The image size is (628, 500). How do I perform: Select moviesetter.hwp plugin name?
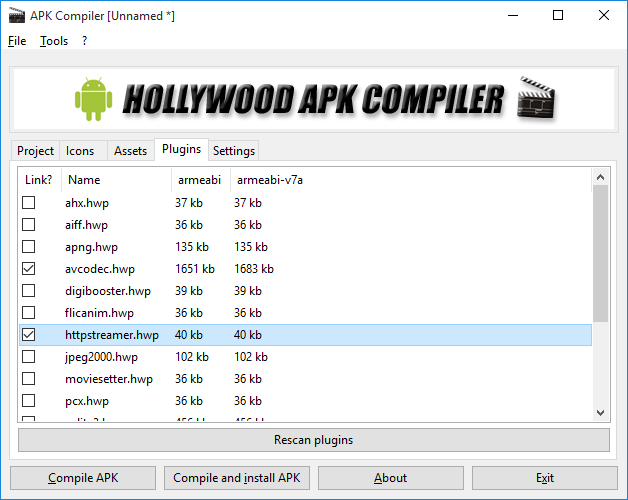tap(109, 379)
